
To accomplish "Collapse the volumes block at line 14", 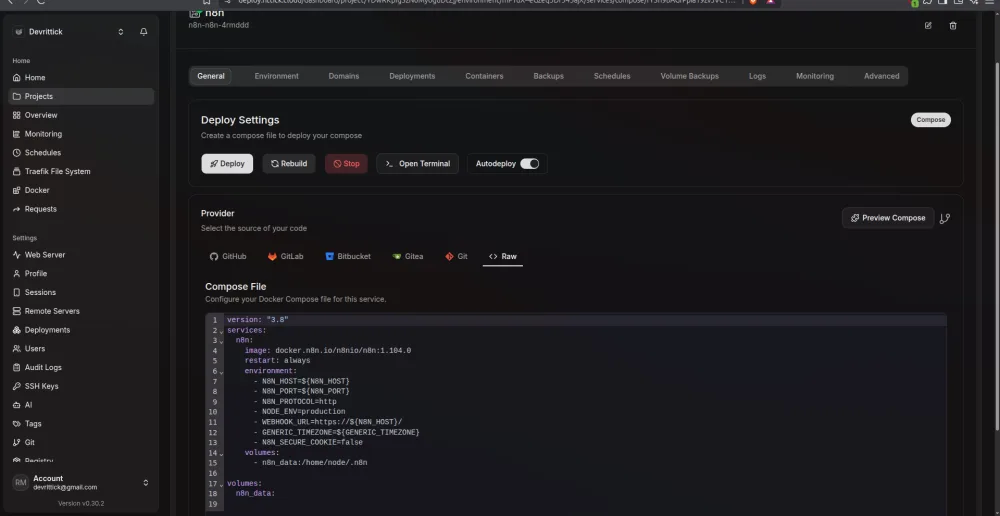I will [221, 454].
